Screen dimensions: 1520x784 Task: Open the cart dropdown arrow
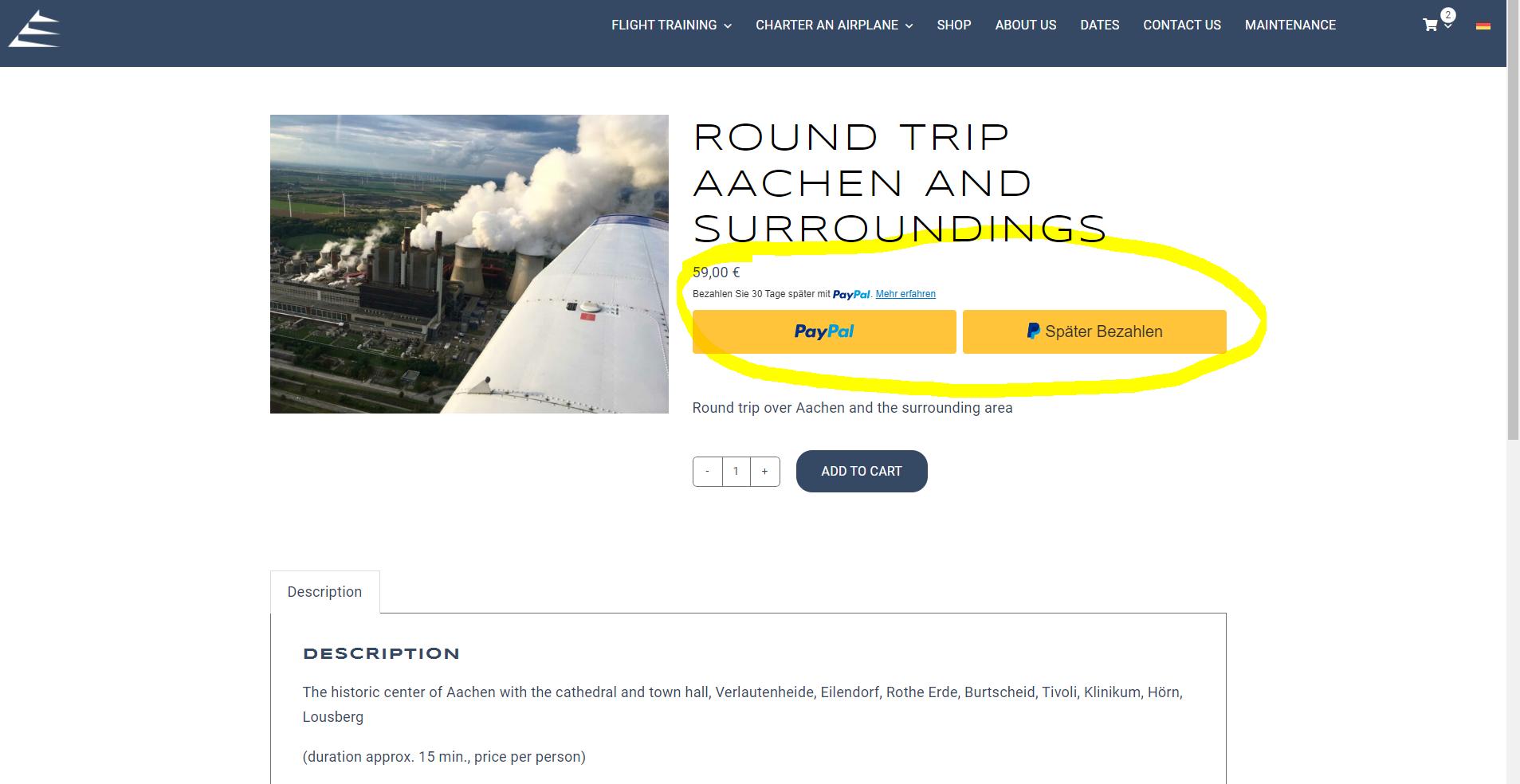[x=1448, y=27]
